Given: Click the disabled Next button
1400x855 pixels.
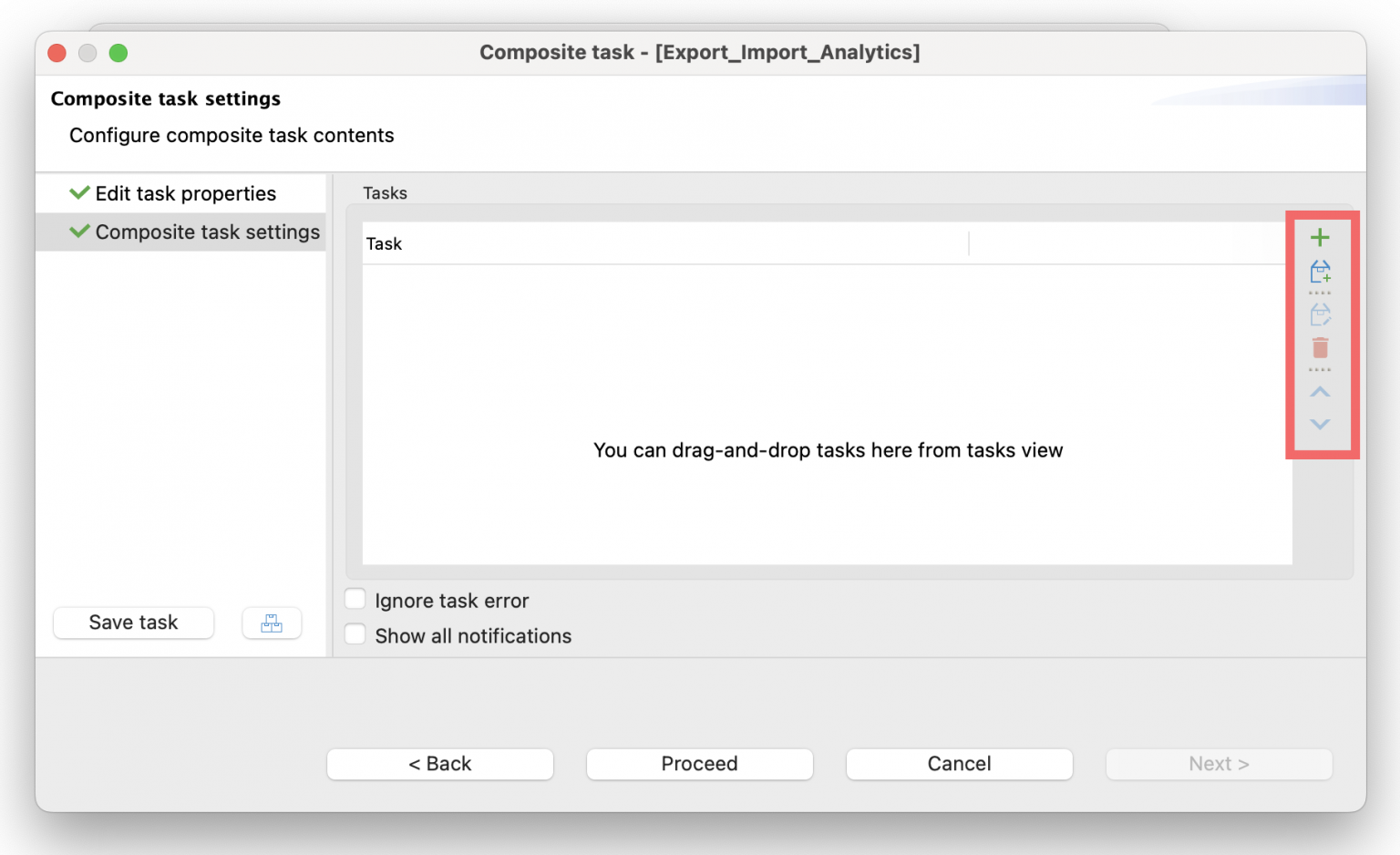Looking at the screenshot, I should point(1219,764).
